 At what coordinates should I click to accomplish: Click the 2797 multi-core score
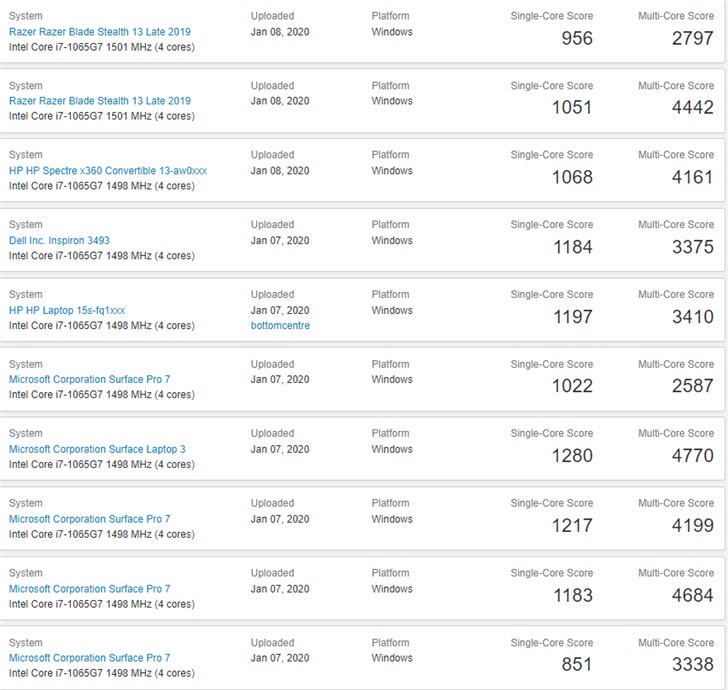pyautogui.click(x=692, y=39)
